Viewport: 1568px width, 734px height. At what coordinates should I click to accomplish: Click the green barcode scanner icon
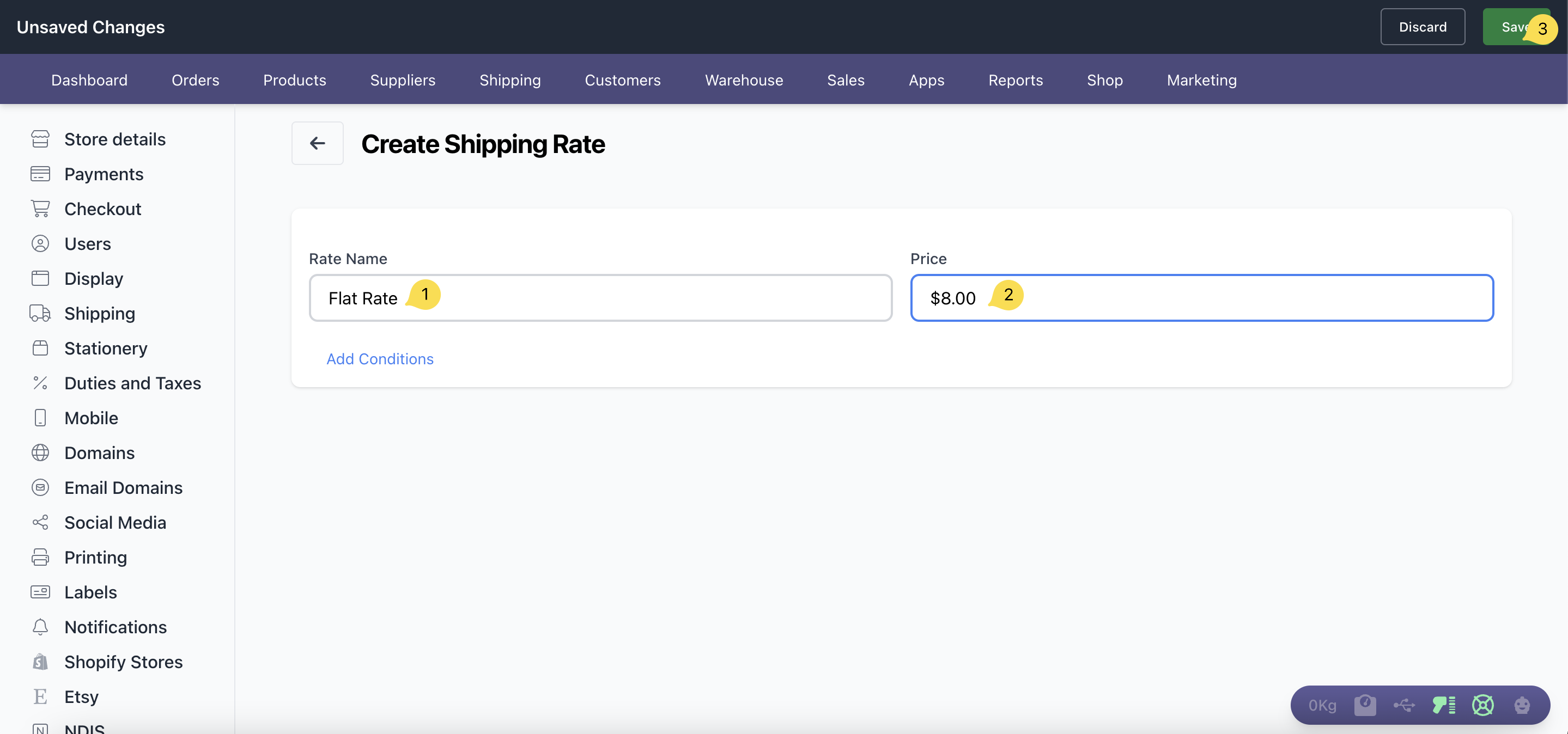coord(1443,705)
